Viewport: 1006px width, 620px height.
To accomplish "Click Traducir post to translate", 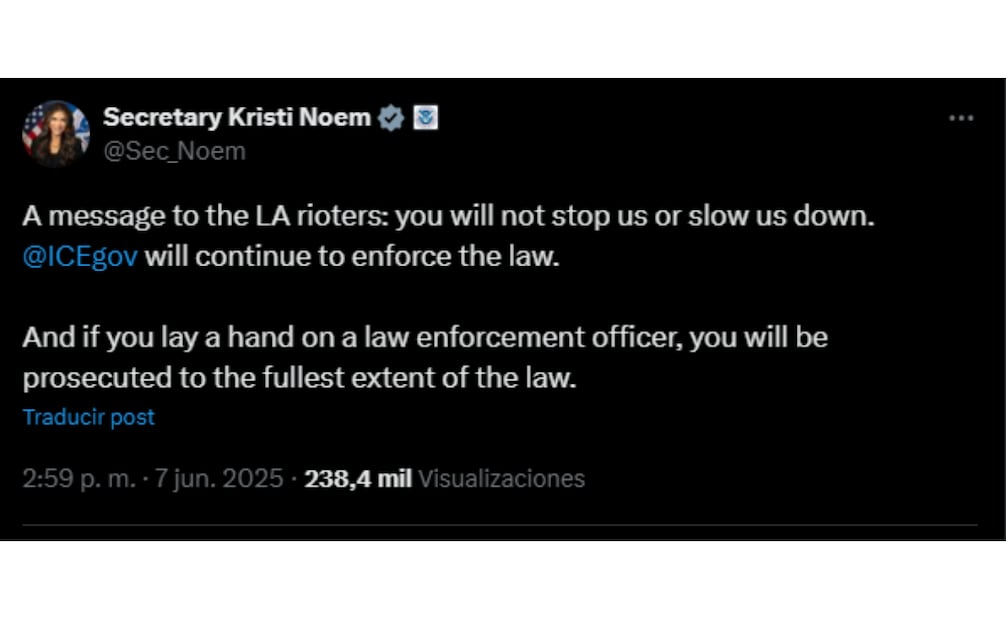I will point(89,417).
